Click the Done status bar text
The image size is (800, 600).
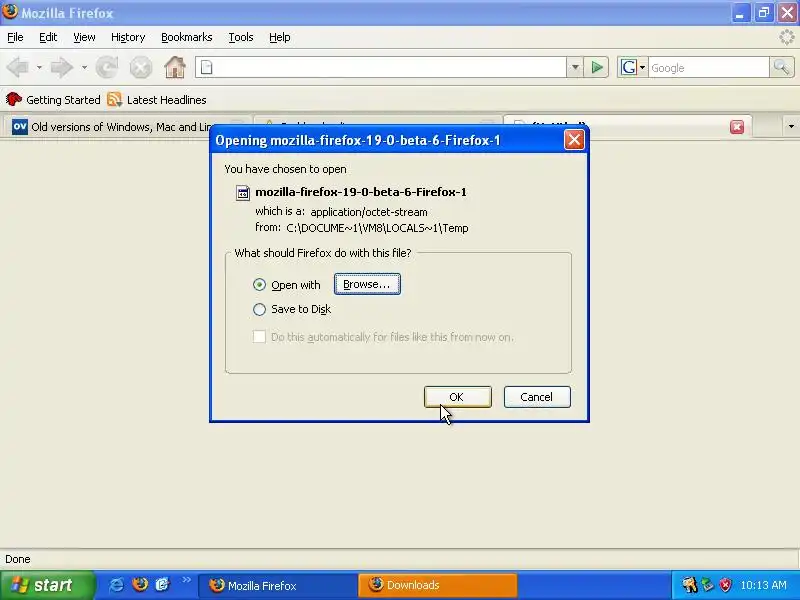18,559
